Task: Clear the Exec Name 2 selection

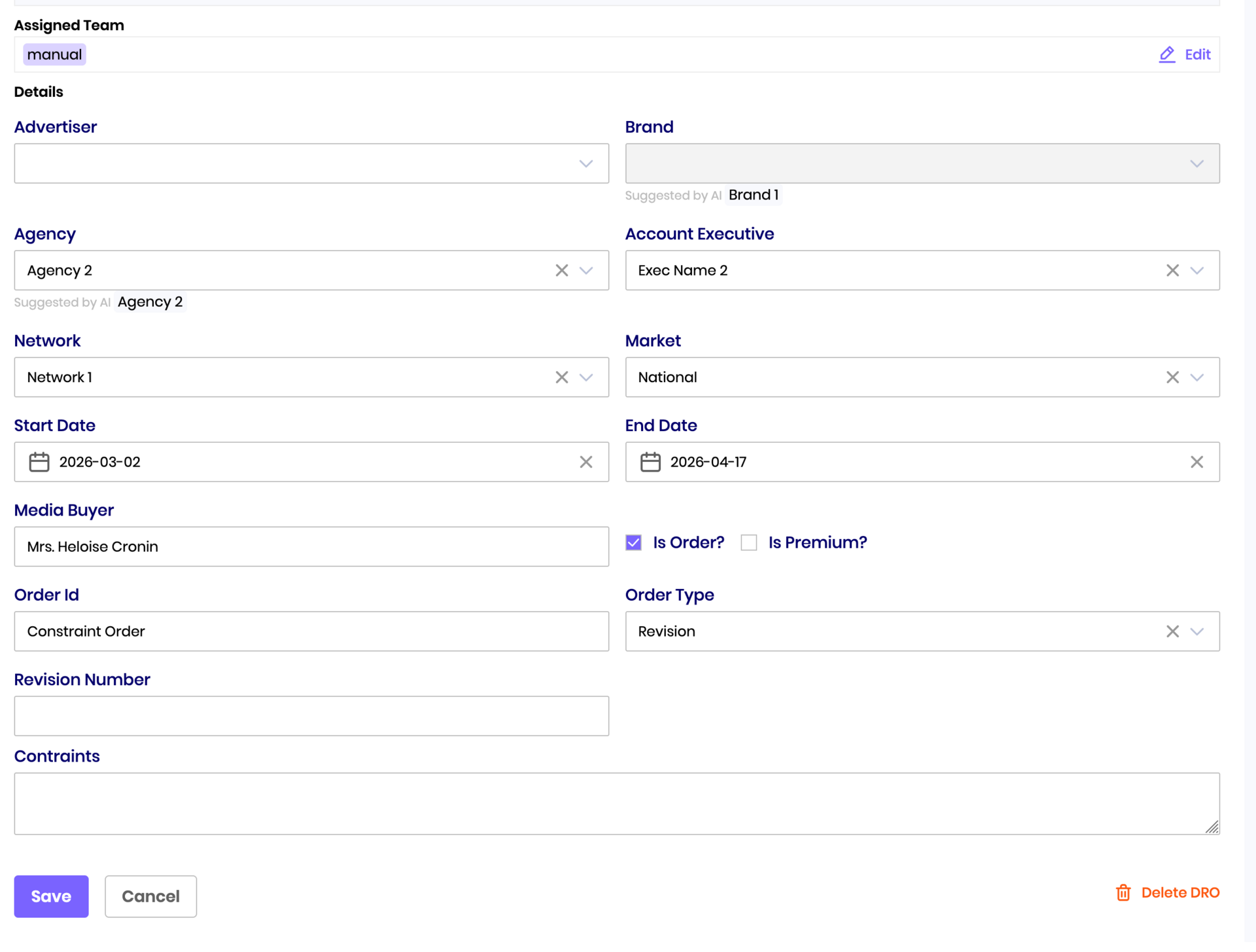Action: click(1172, 270)
